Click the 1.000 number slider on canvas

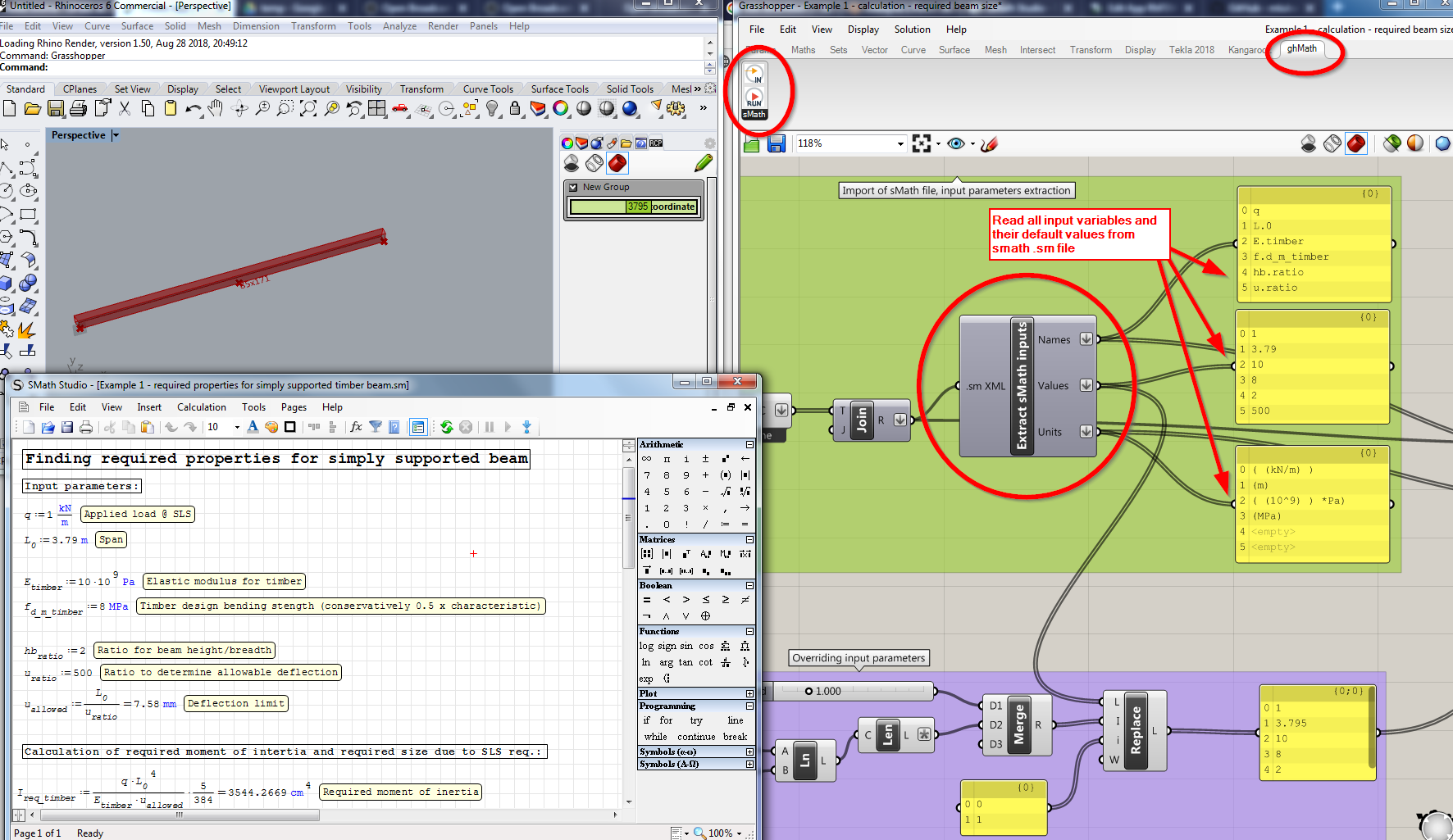[x=849, y=691]
